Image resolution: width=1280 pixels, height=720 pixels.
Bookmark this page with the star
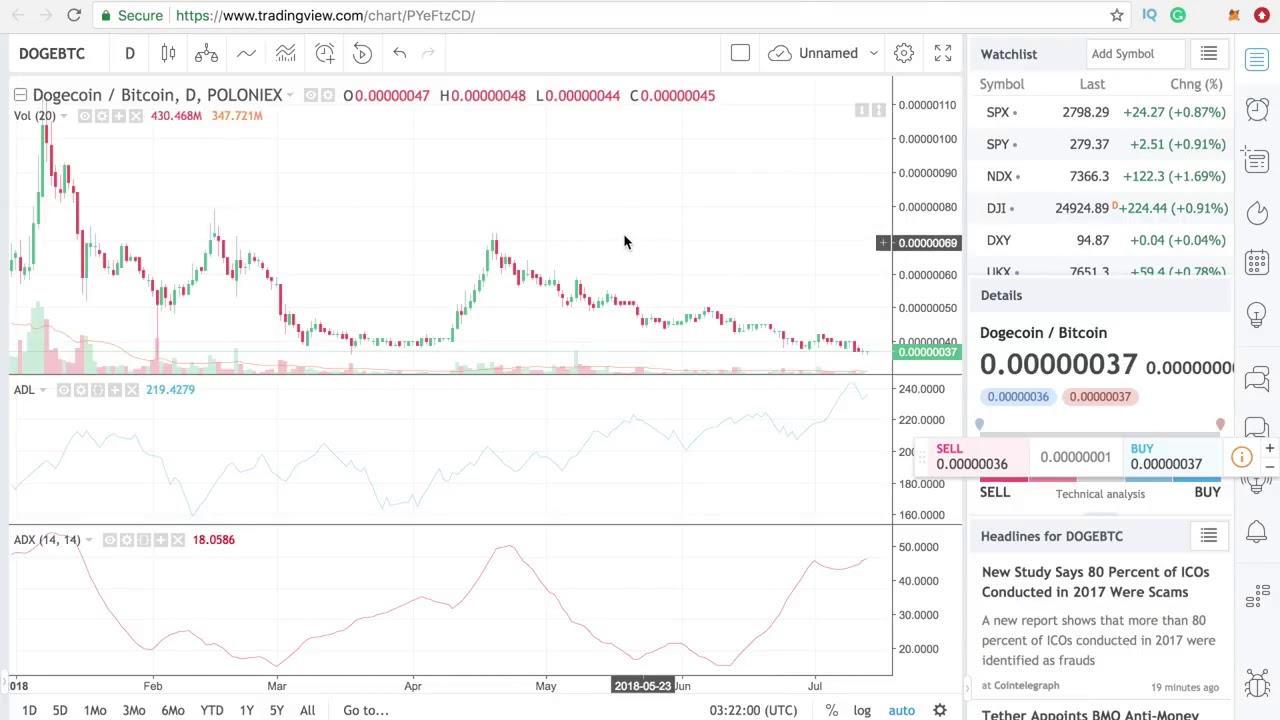tap(1116, 15)
